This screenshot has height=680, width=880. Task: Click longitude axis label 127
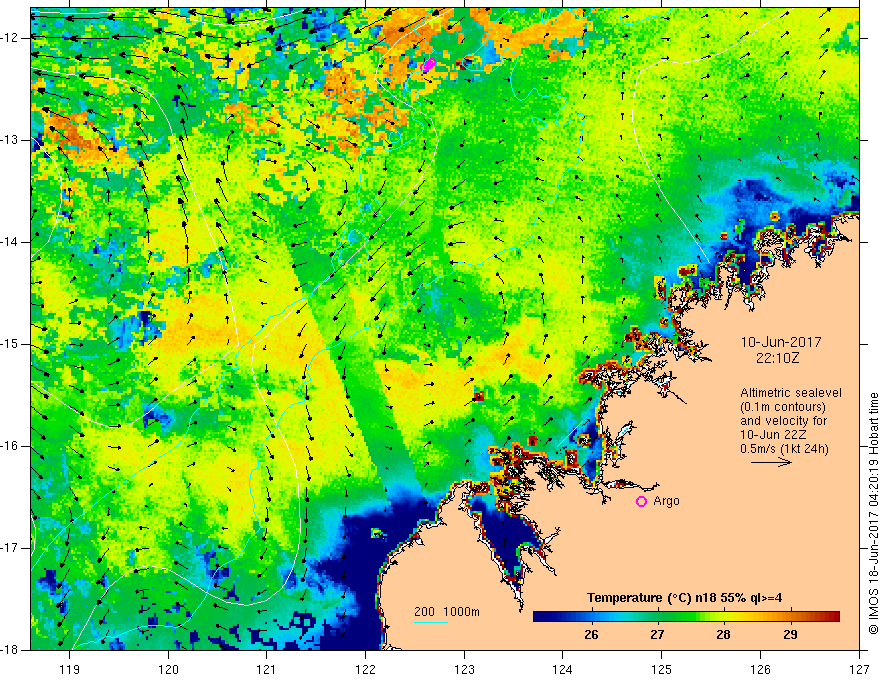tap(859, 669)
